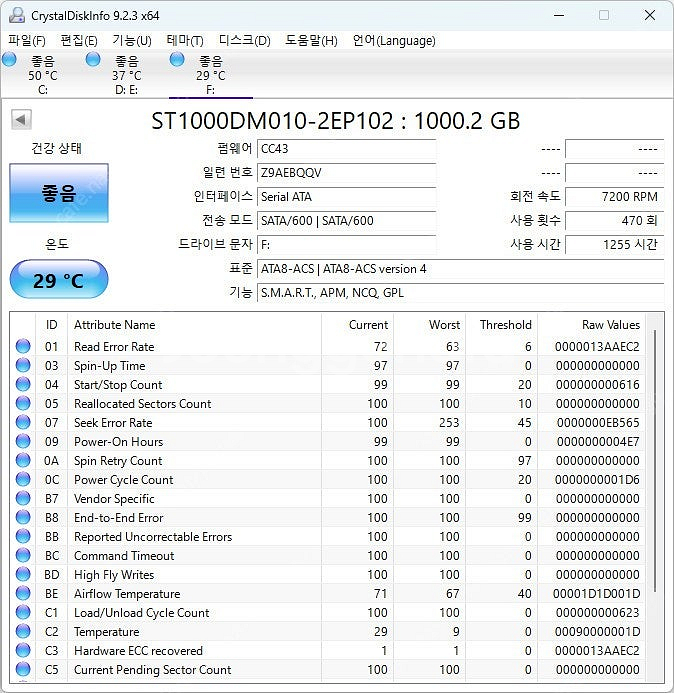Click the Attribute Name column header
The image size is (674, 693).
click(194, 325)
